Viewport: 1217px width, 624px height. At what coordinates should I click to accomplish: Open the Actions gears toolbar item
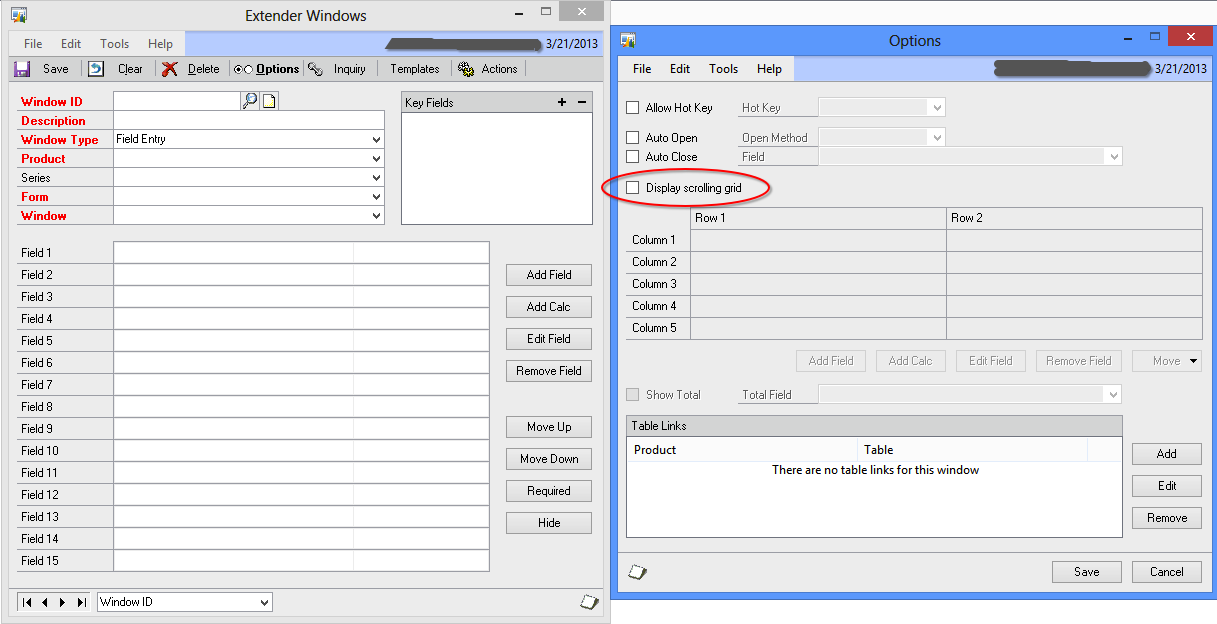point(466,69)
